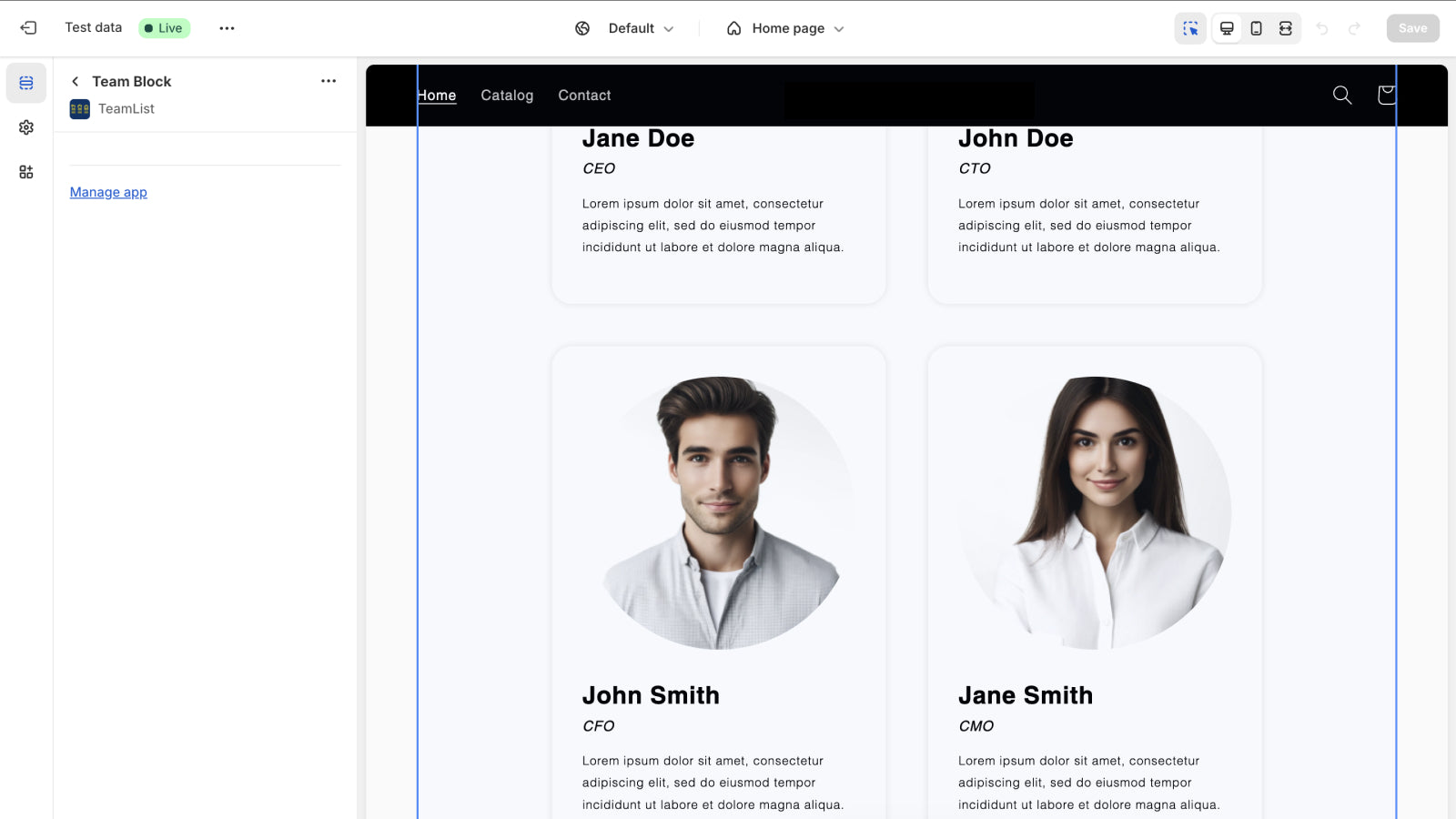Switch to the Contact page tab
Viewport: 1456px width, 819px height.
coord(584,95)
